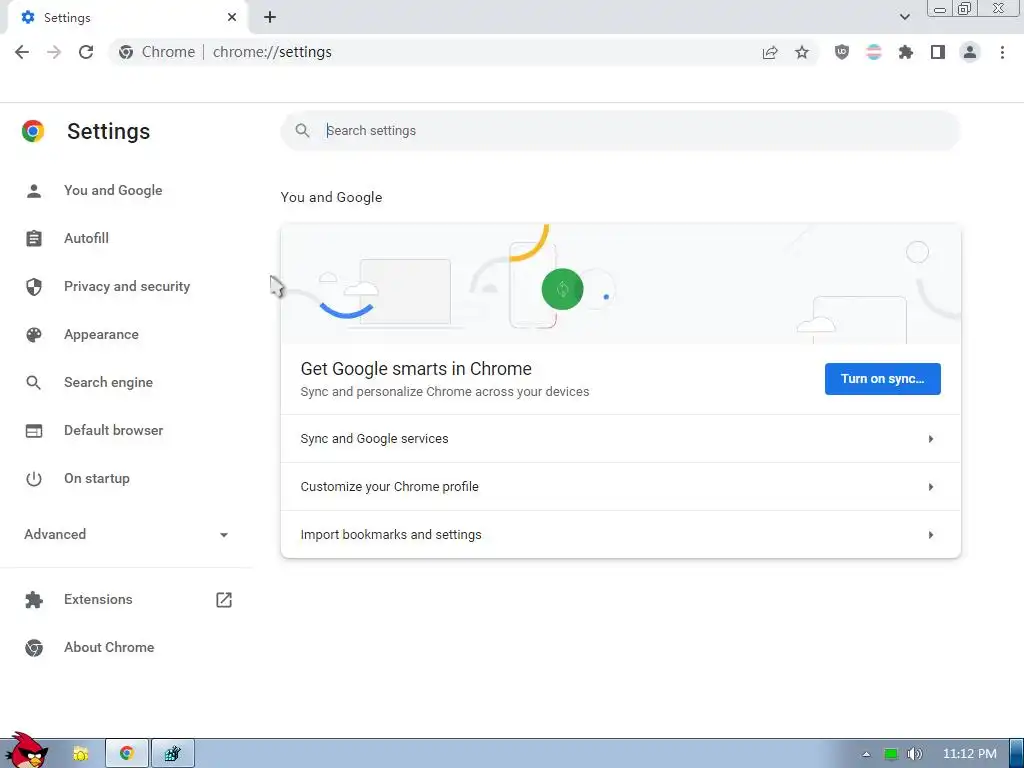Open Chrome's three-dot menu
The height and width of the screenshot is (768, 1024).
pos(1002,52)
